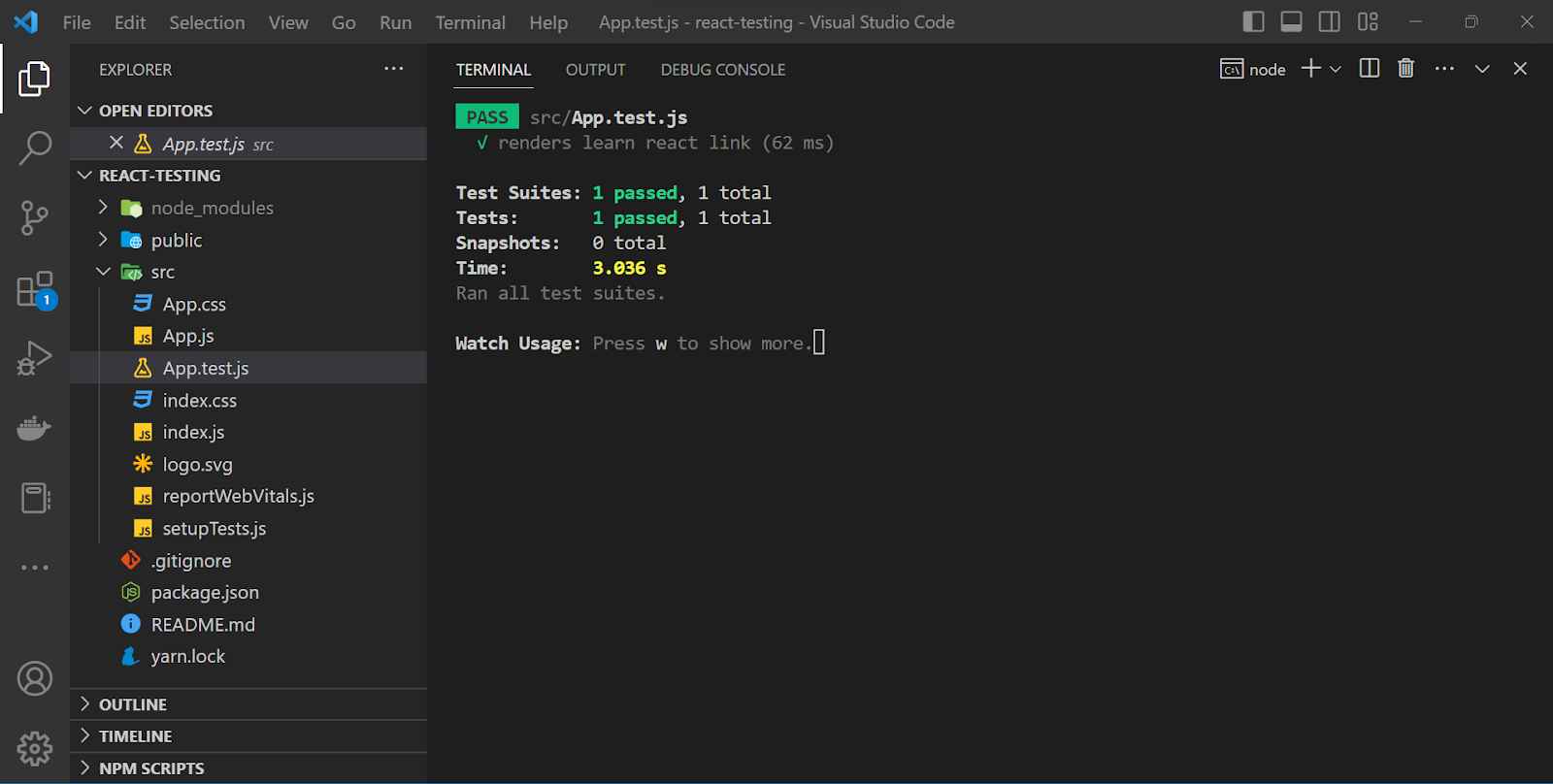This screenshot has height=784, width=1553.
Task: Open Explorer views and more actions menu
Action: pyautogui.click(x=393, y=69)
